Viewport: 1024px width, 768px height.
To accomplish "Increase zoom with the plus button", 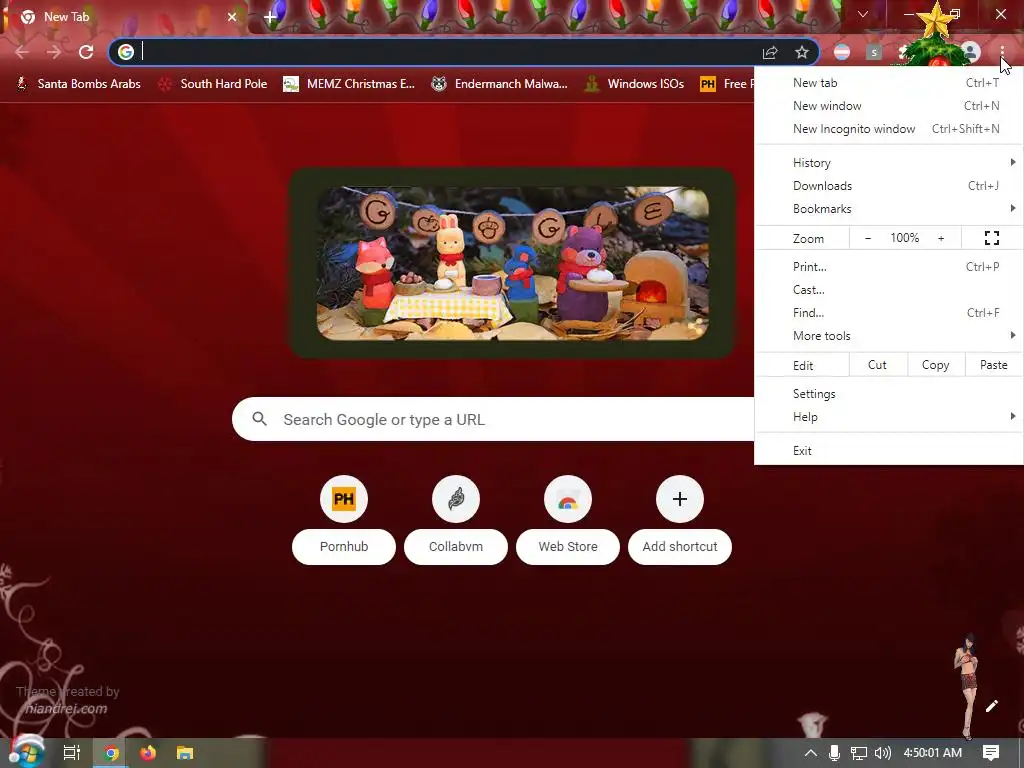I will (941, 238).
